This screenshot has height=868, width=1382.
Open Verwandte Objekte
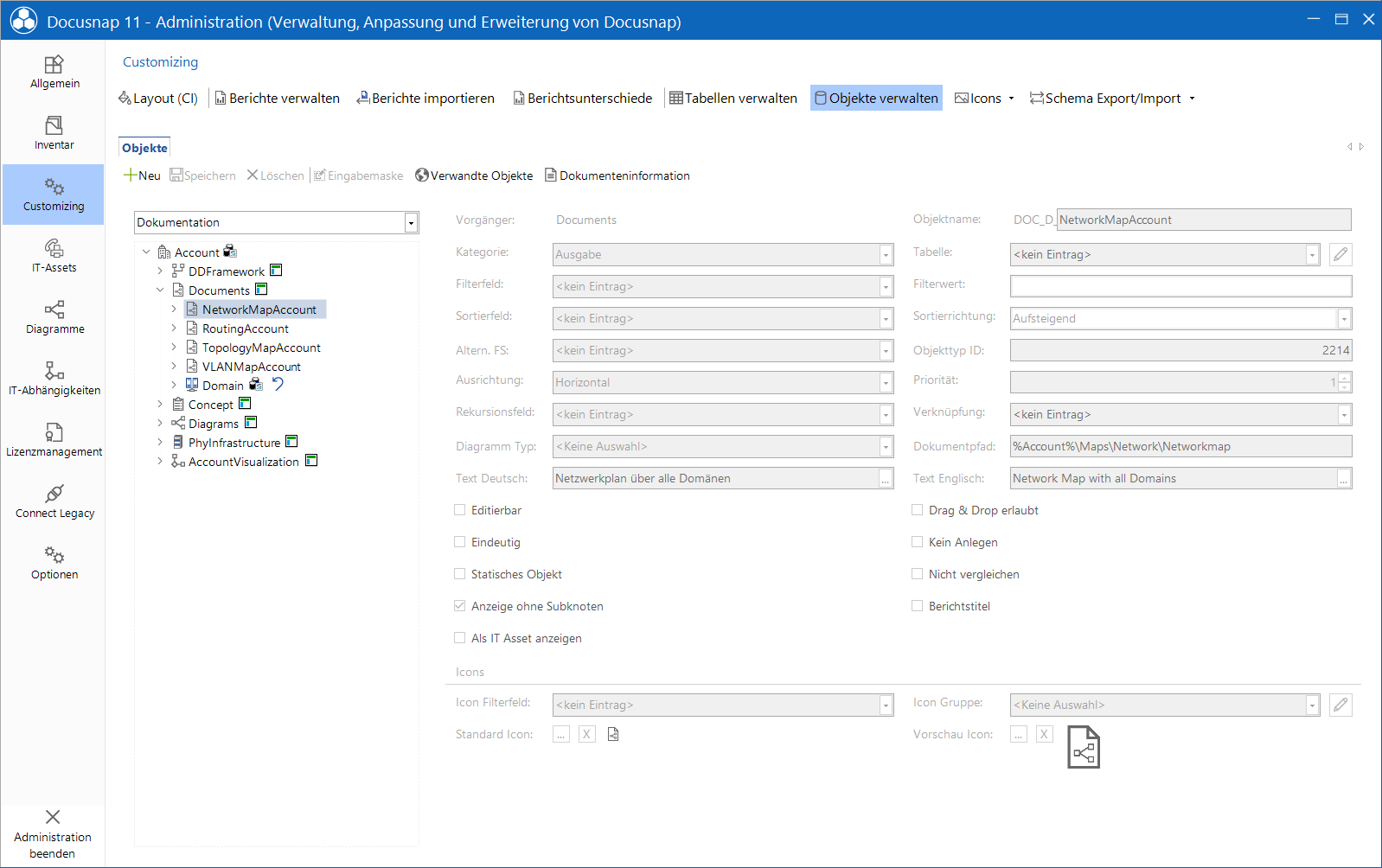tap(474, 176)
